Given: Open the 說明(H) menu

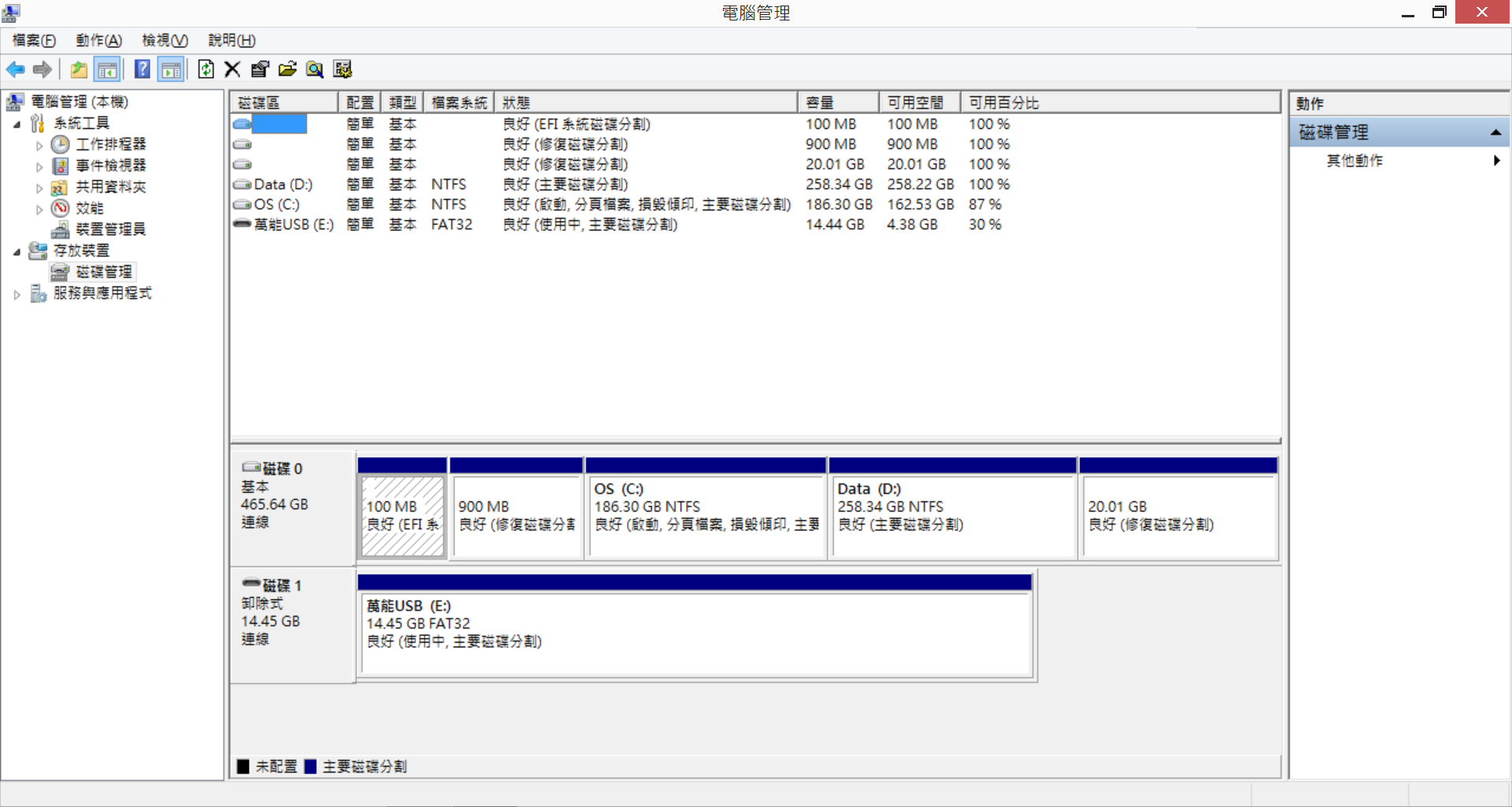Looking at the screenshot, I should (232, 40).
